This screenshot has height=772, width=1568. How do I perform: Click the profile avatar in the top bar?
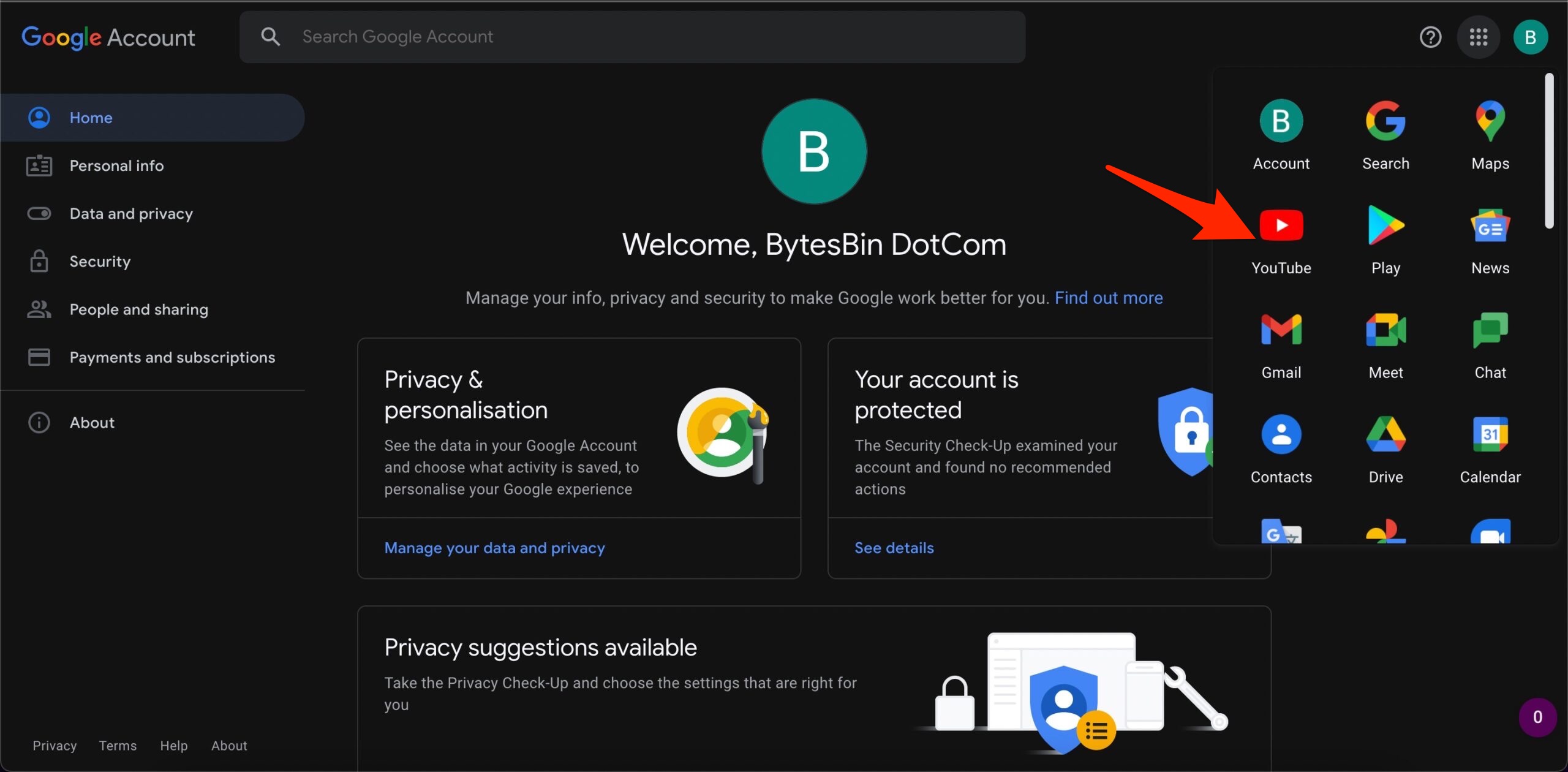pos(1530,37)
